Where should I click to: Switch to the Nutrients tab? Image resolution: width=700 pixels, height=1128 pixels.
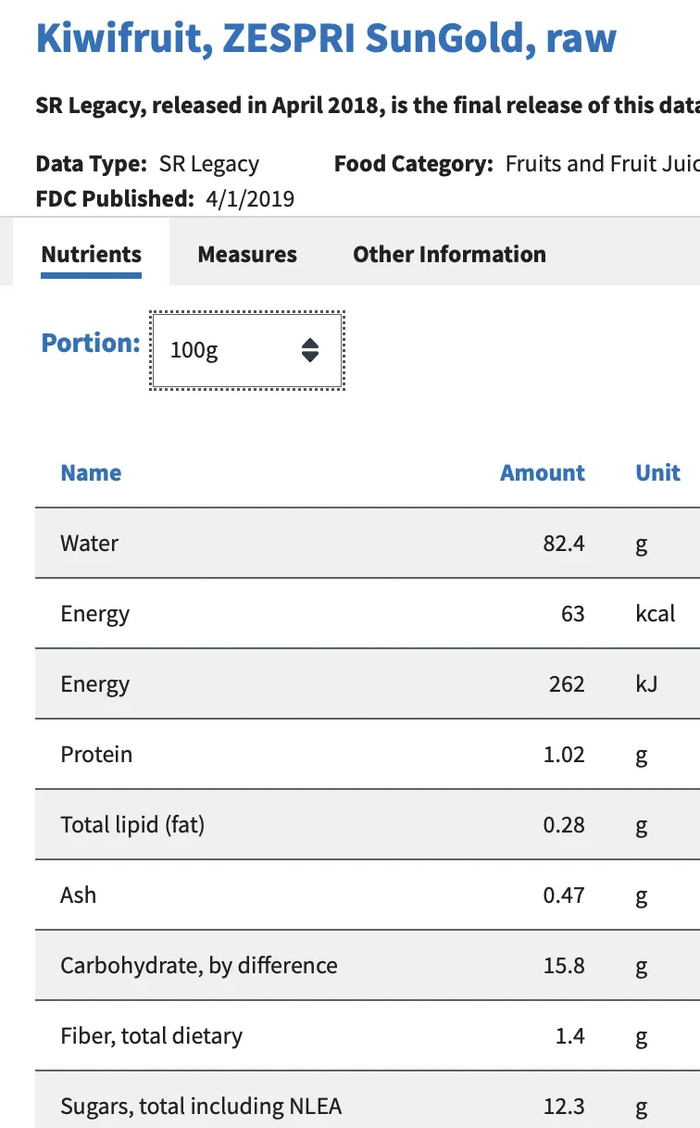tap(91, 254)
